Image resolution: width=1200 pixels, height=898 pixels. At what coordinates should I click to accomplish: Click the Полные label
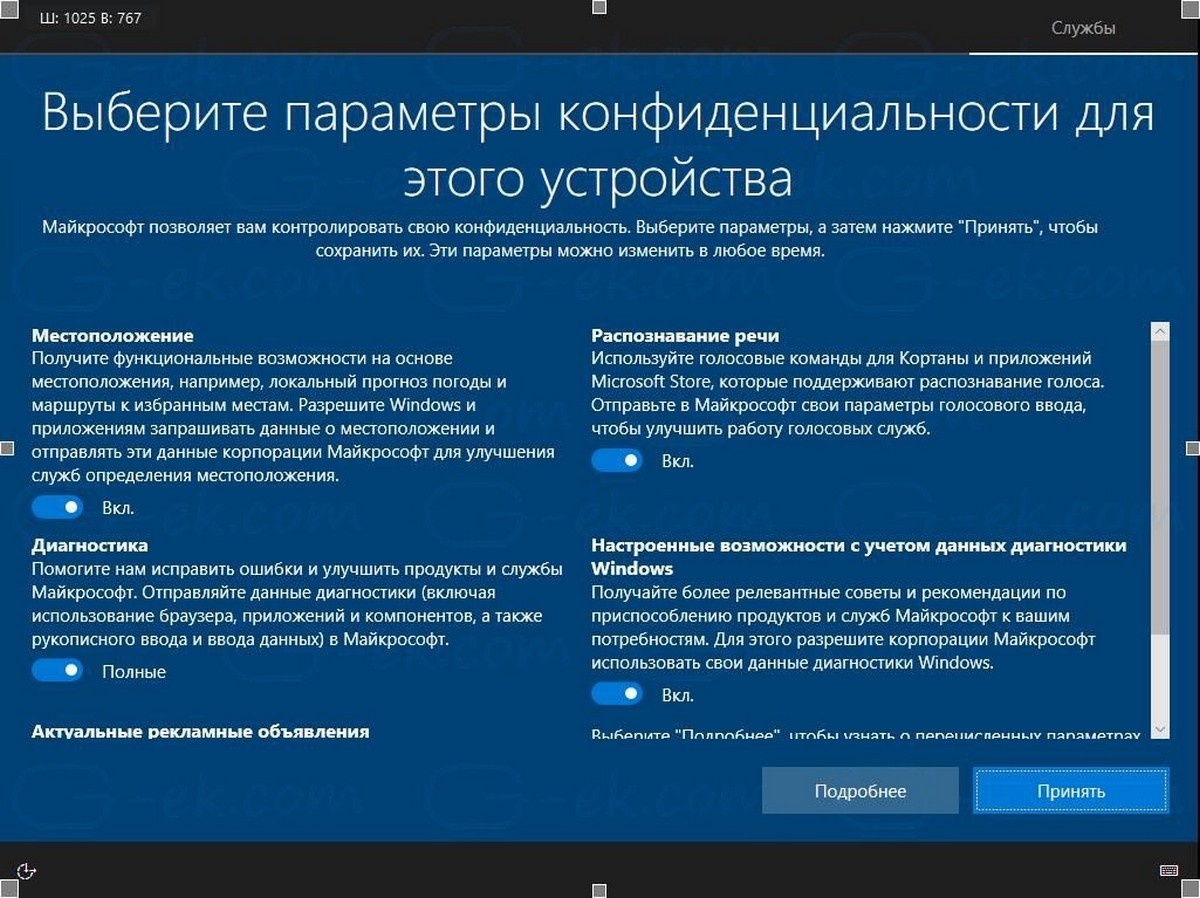[134, 672]
